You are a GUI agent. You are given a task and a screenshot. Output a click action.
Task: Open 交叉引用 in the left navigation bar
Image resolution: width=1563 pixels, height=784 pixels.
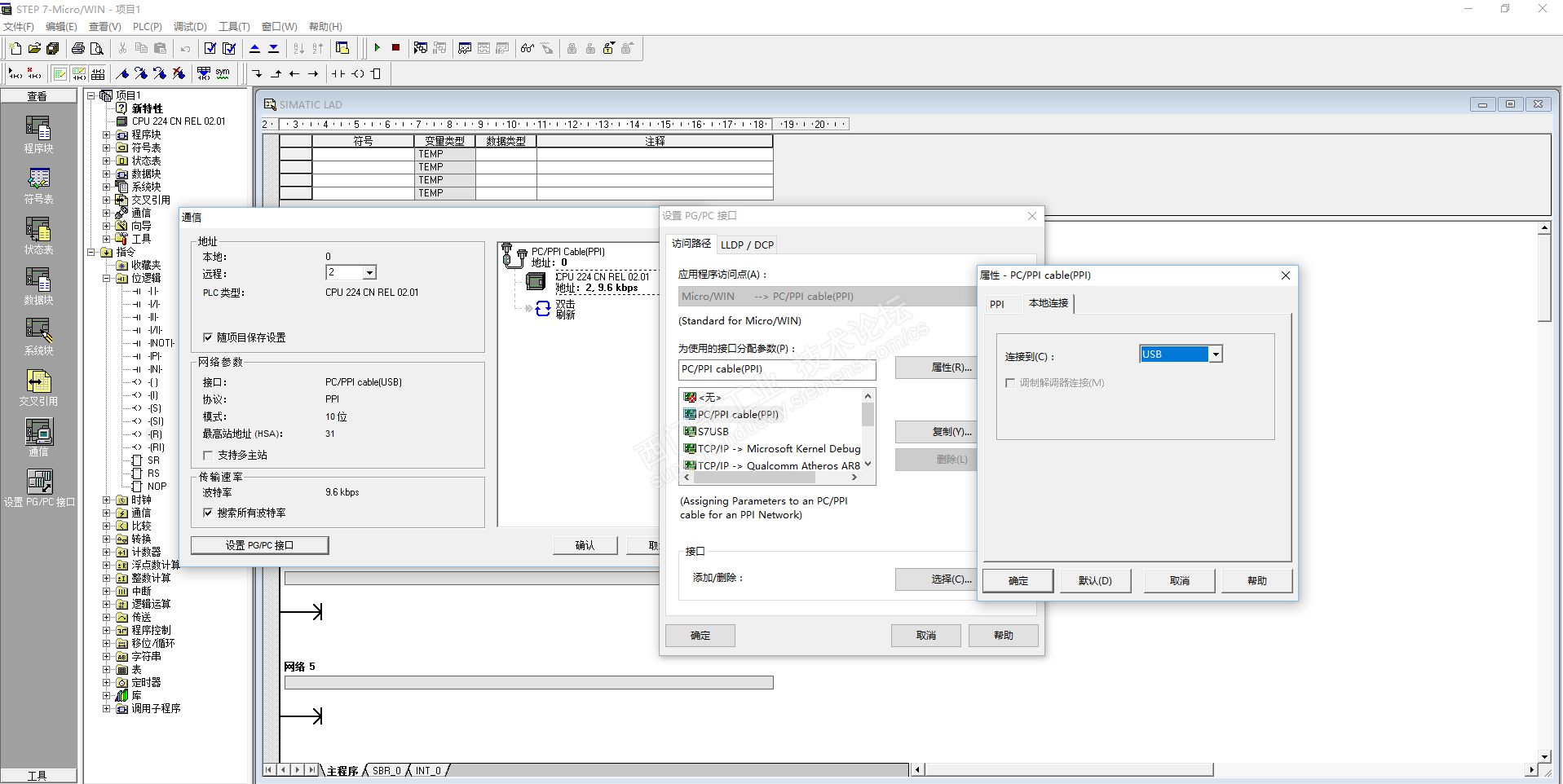(38, 387)
